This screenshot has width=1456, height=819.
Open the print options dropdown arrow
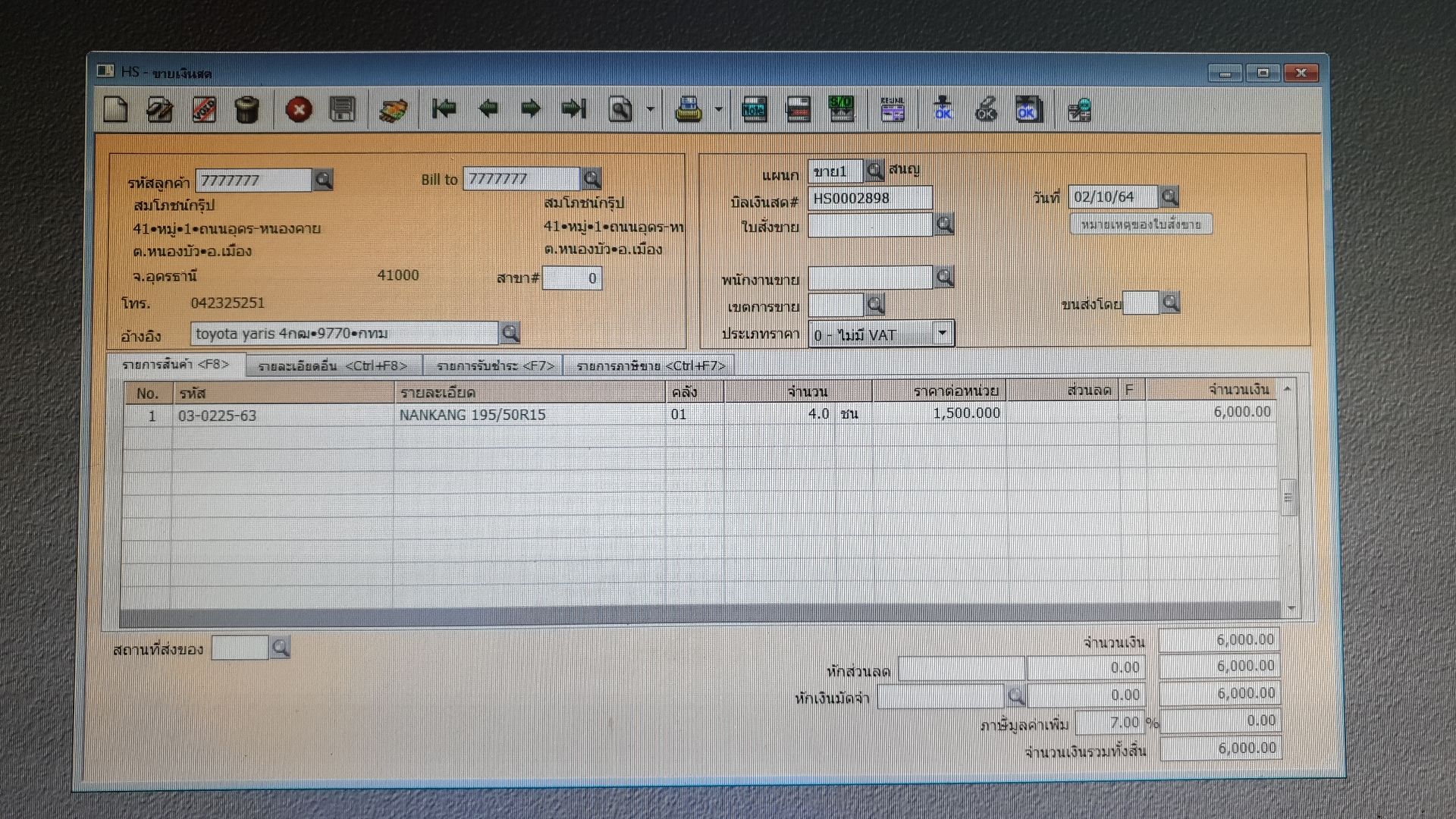[x=718, y=110]
